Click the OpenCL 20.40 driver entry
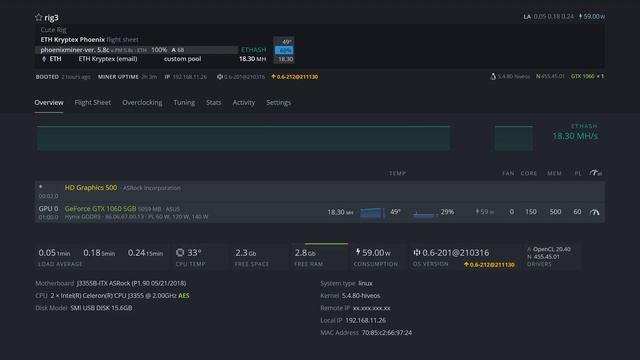Screen dimensions: 640x360 coord(551,249)
